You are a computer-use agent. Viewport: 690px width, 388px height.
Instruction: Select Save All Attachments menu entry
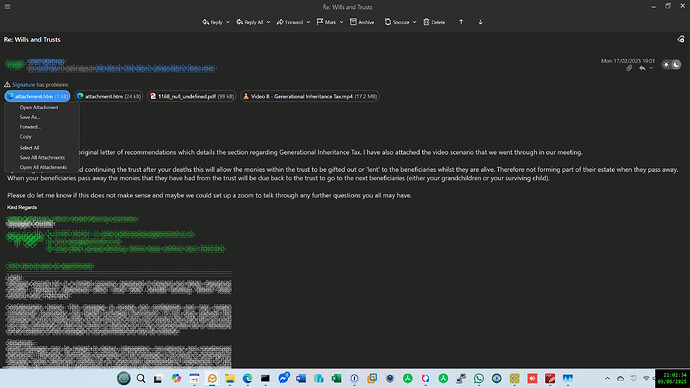(42, 157)
